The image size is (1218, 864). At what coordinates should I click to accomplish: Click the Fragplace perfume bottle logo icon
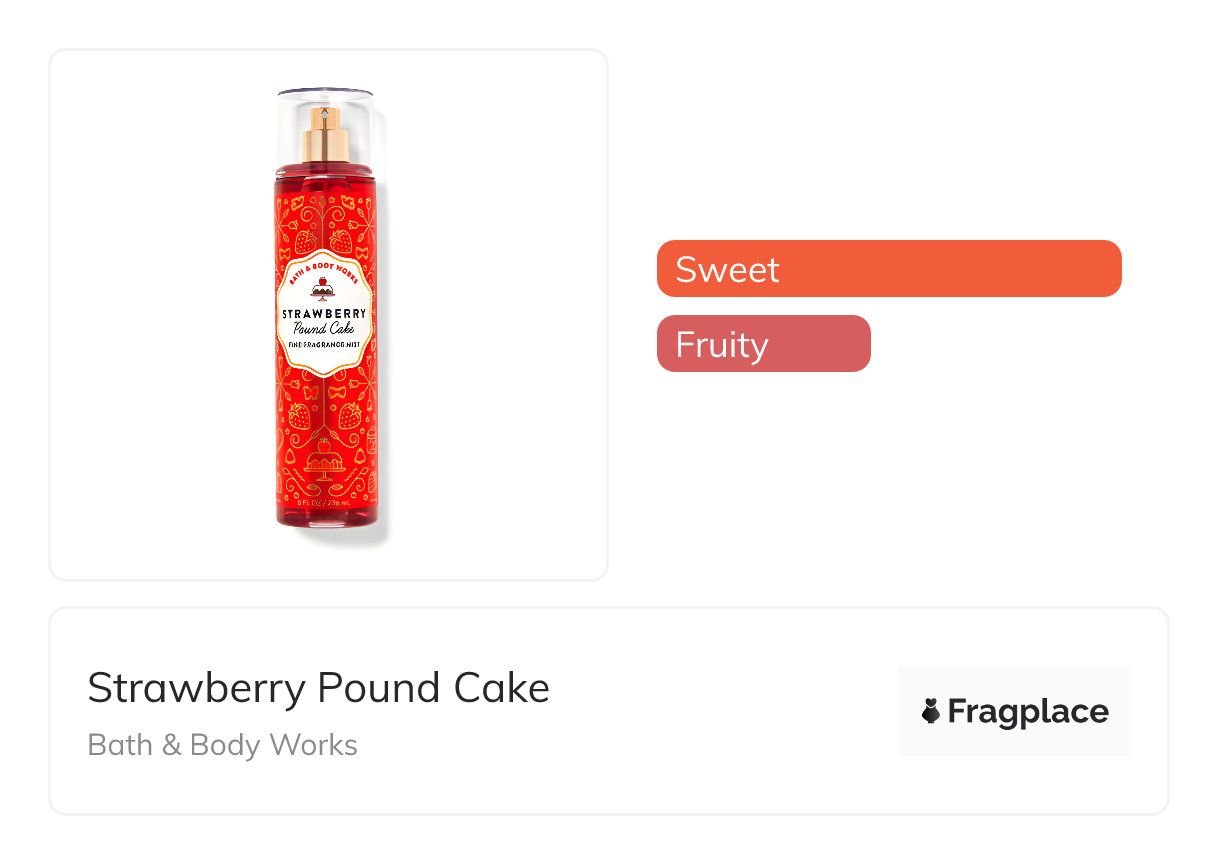[931, 711]
